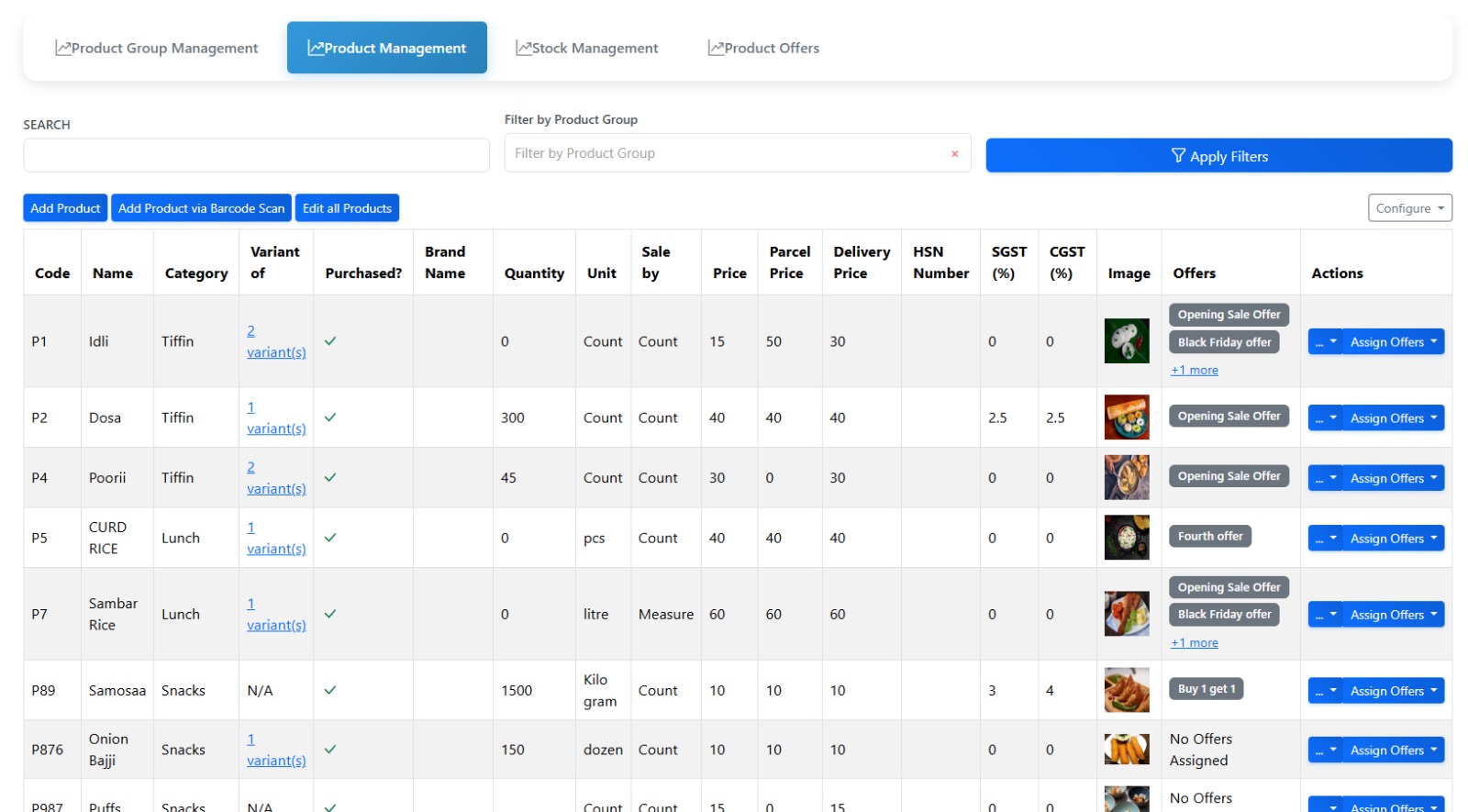Open the Configure dropdown
Screen dimensions: 1468x812
pyautogui.click(x=1409, y=208)
